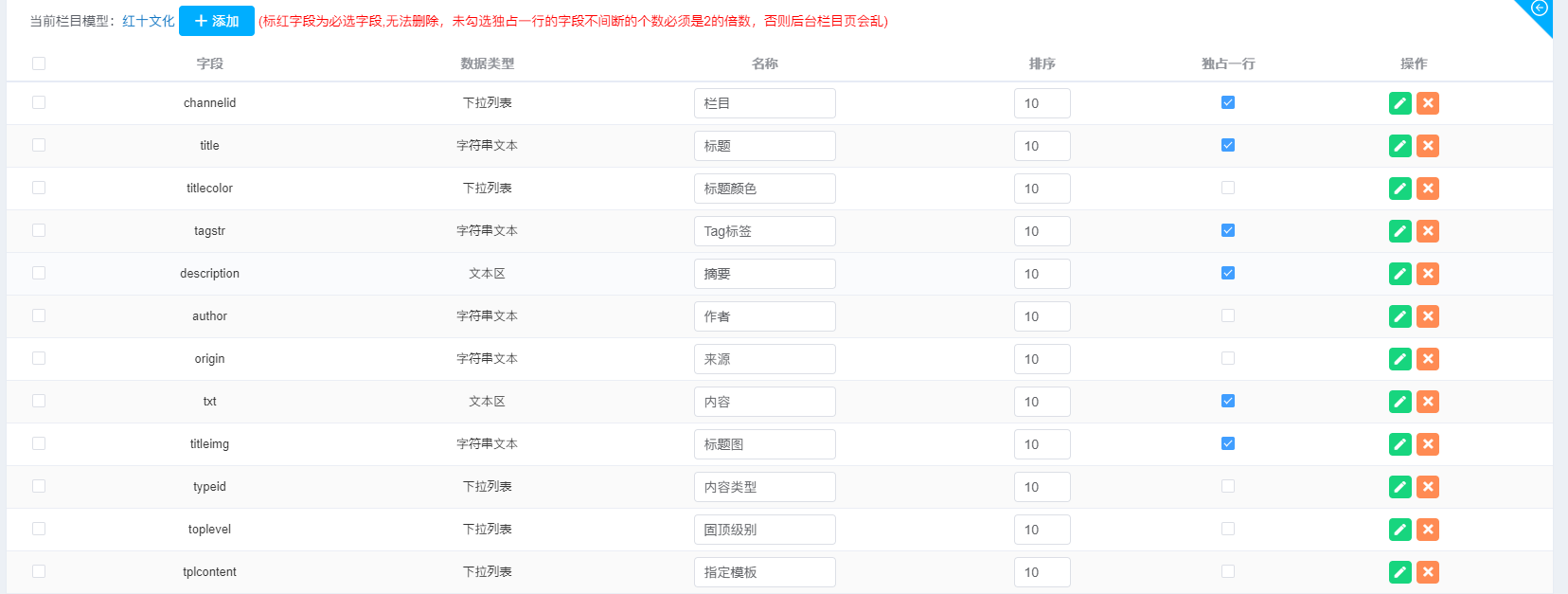Click the Tag标签 name input
The width and height of the screenshot is (1568, 594).
point(765,231)
